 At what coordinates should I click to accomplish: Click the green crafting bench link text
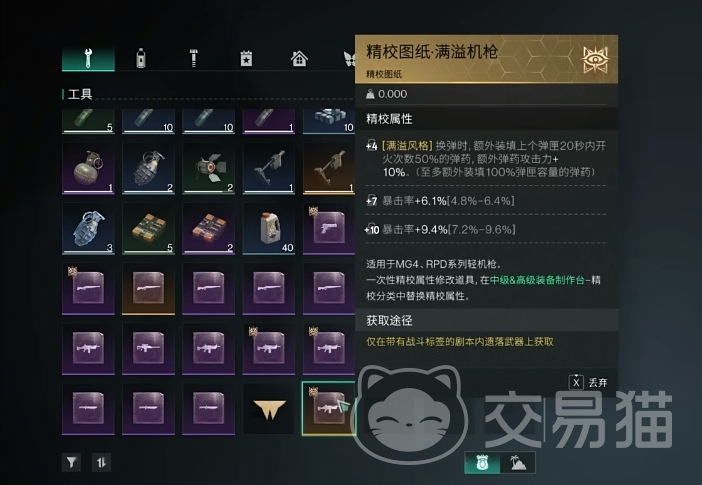pos(537,280)
